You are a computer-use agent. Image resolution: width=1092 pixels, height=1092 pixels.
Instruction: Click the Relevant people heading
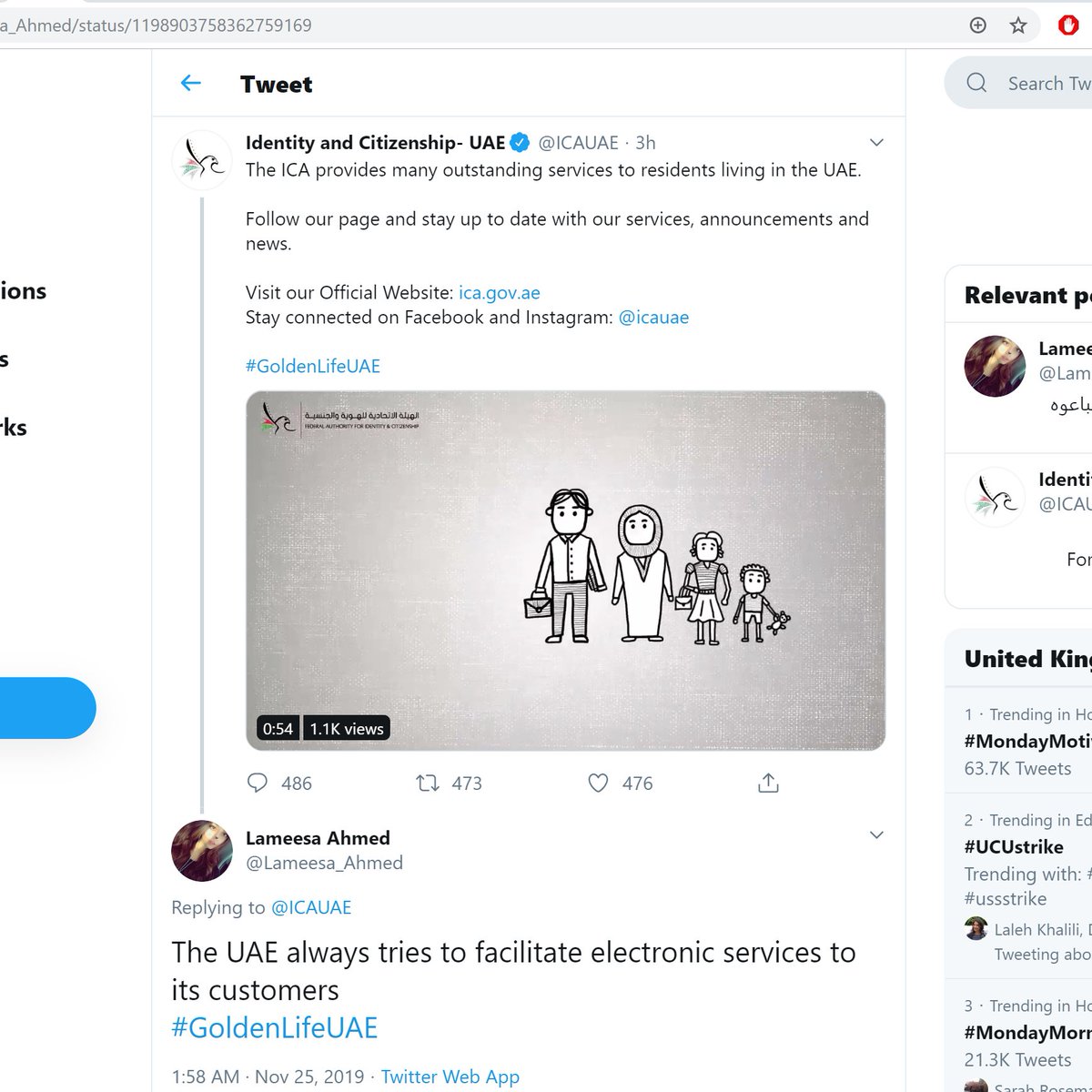tap(1027, 295)
